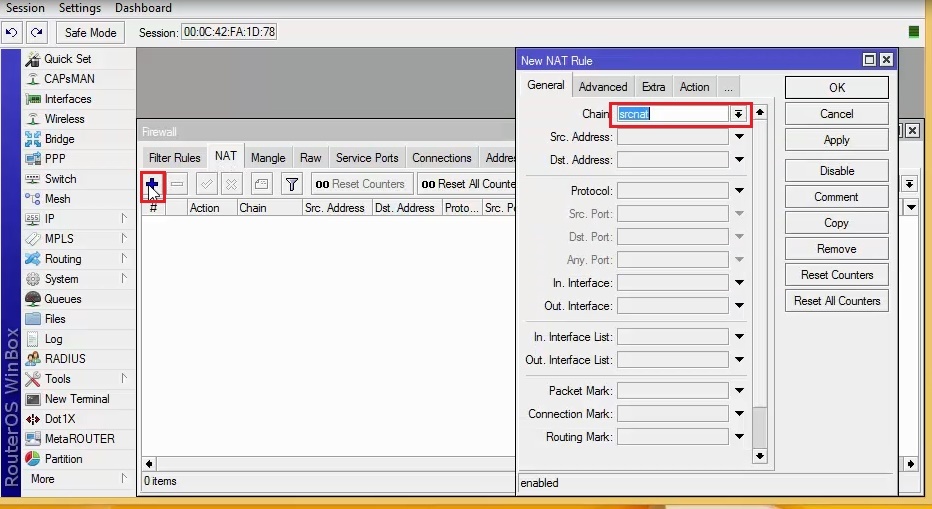Screen dimensions: 932x509
Task: Click the comment icon in Firewall toolbar
Action: [261, 184]
